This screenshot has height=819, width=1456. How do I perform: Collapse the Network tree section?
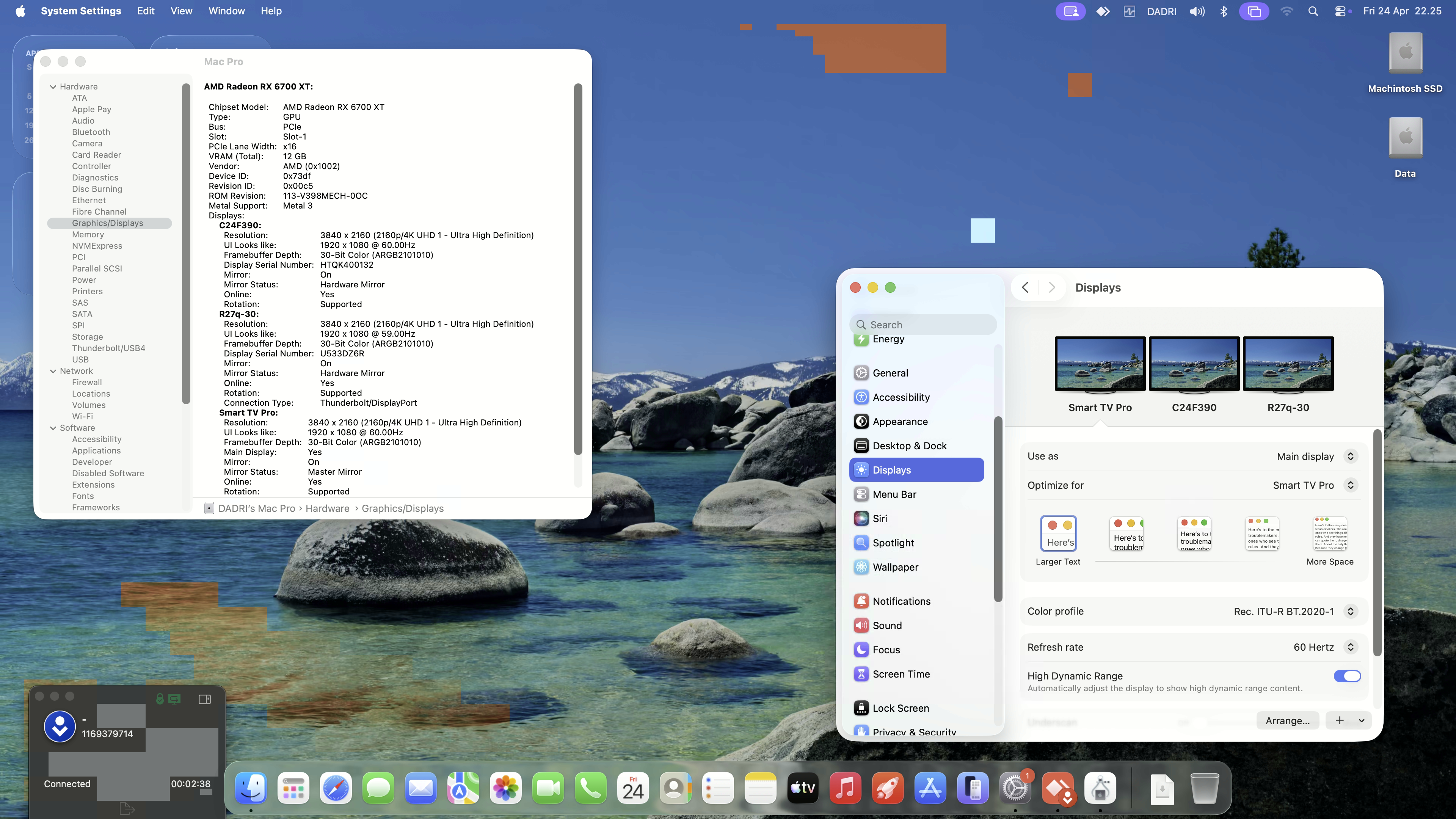pyautogui.click(x=53, y=371)
